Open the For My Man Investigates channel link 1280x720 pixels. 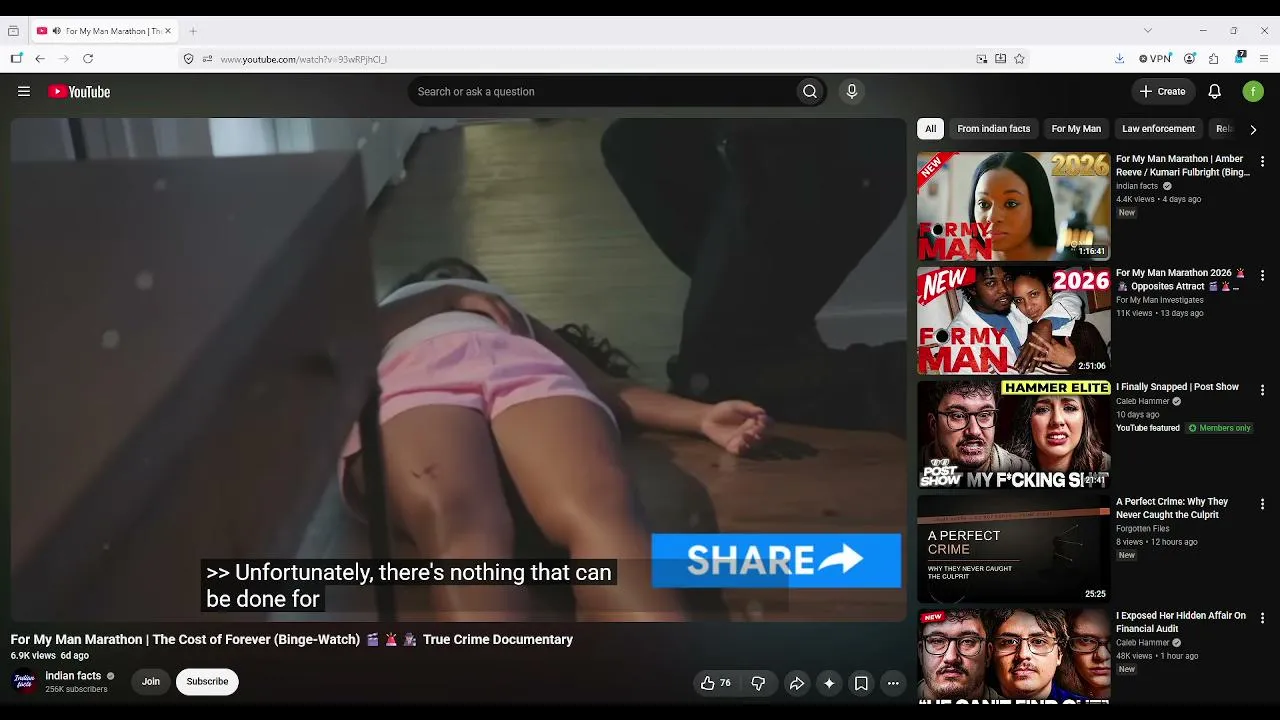coord(1160,300)
